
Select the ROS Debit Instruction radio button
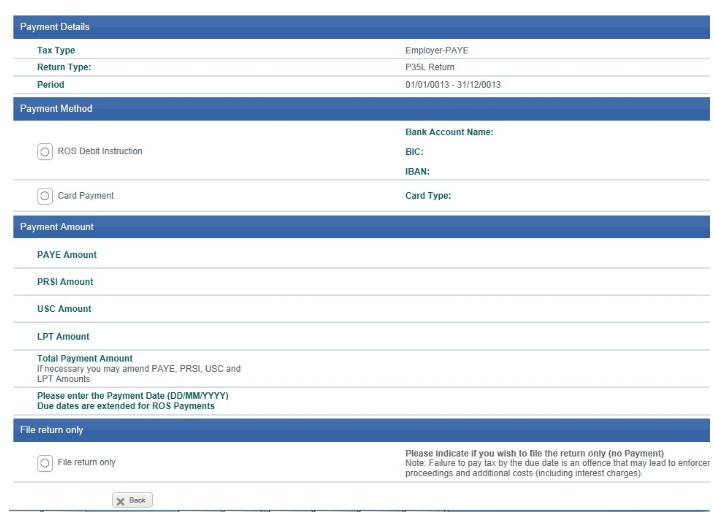pyautogui.click(x=45, y=152)
